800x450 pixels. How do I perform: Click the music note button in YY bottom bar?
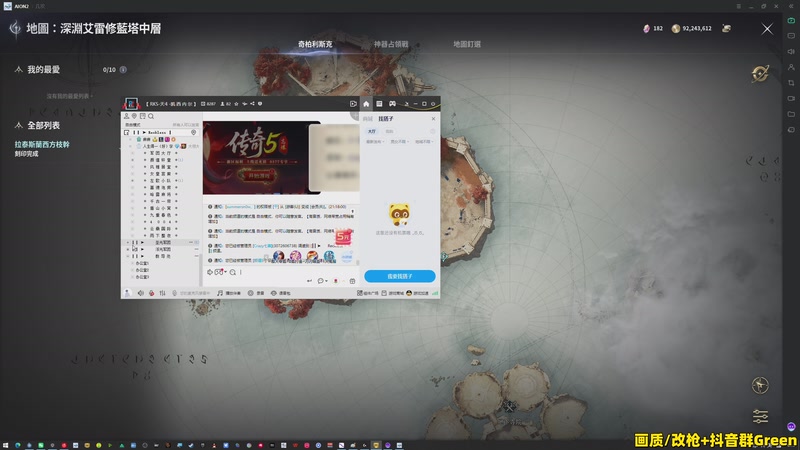229,293
